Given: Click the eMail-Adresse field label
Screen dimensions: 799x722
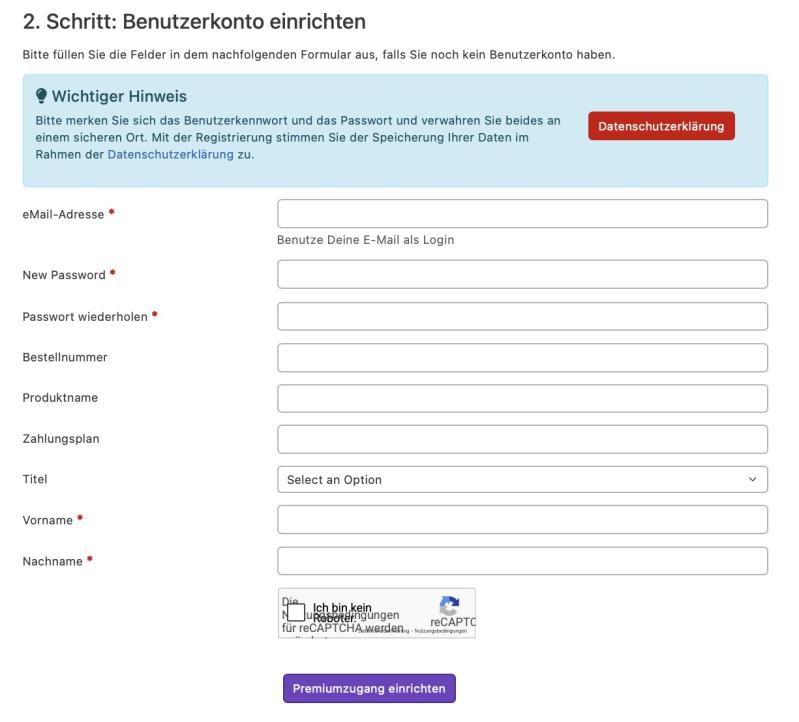Looking at the screenshot, I should (63, 215).
